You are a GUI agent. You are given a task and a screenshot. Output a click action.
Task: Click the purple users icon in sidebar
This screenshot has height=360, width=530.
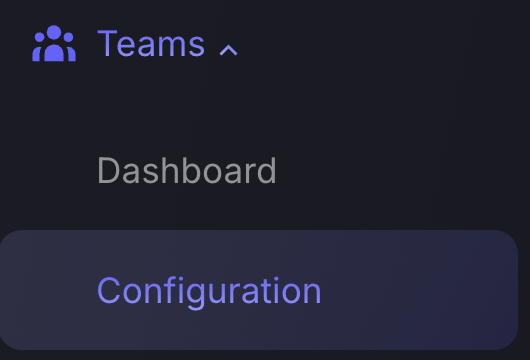[x=54, y=43]
